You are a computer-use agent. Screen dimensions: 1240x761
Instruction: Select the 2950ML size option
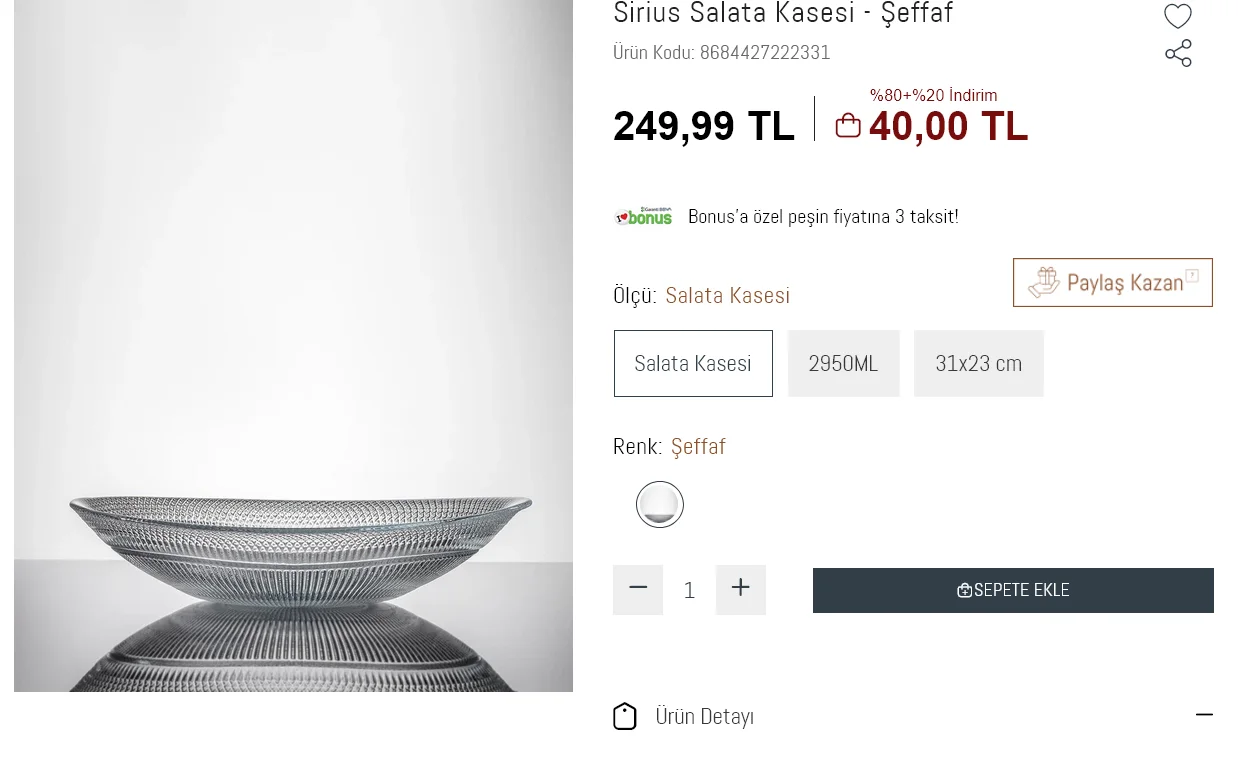tap(843, 363)
